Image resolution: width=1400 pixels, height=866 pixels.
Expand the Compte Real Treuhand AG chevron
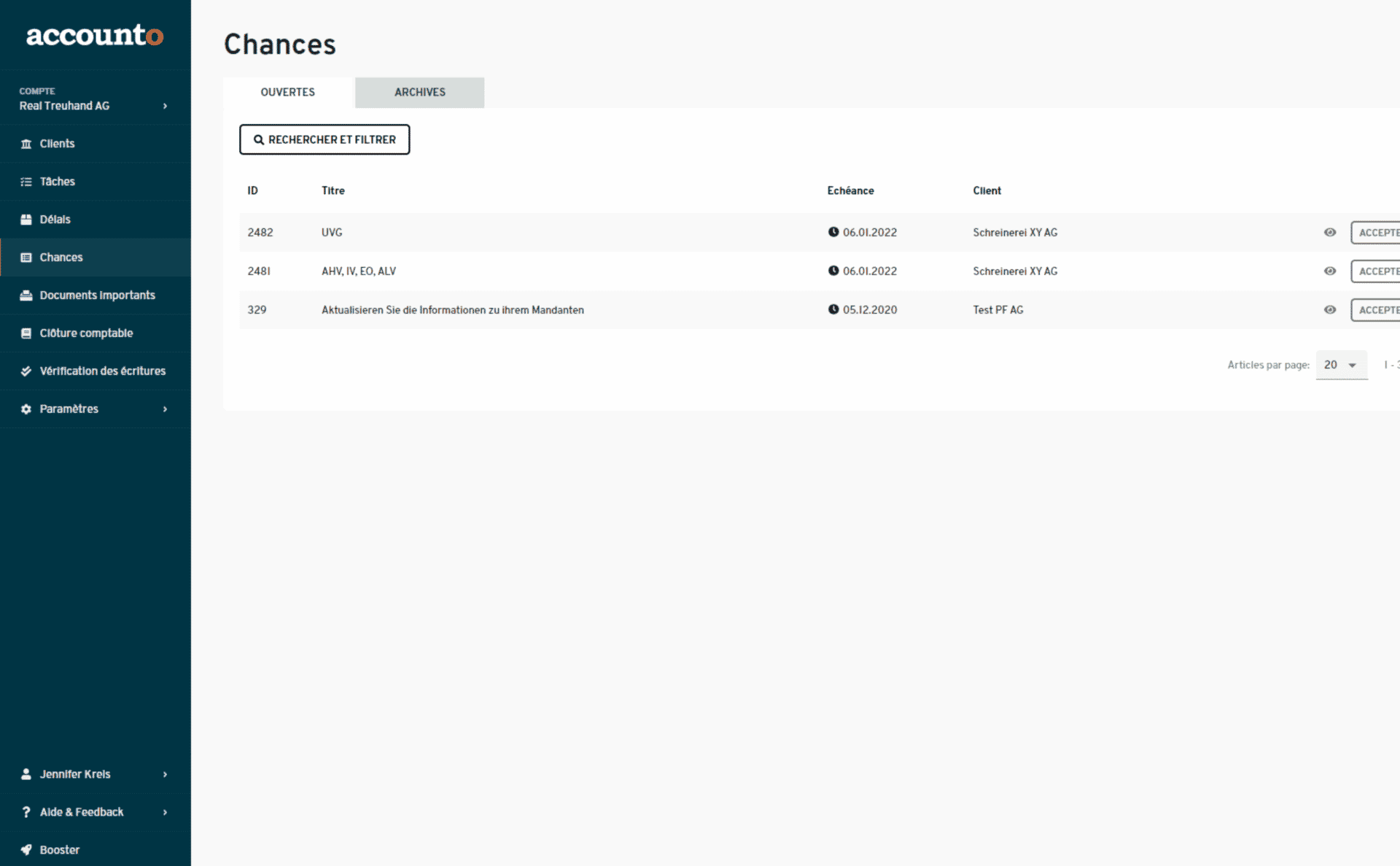(166, 106)
